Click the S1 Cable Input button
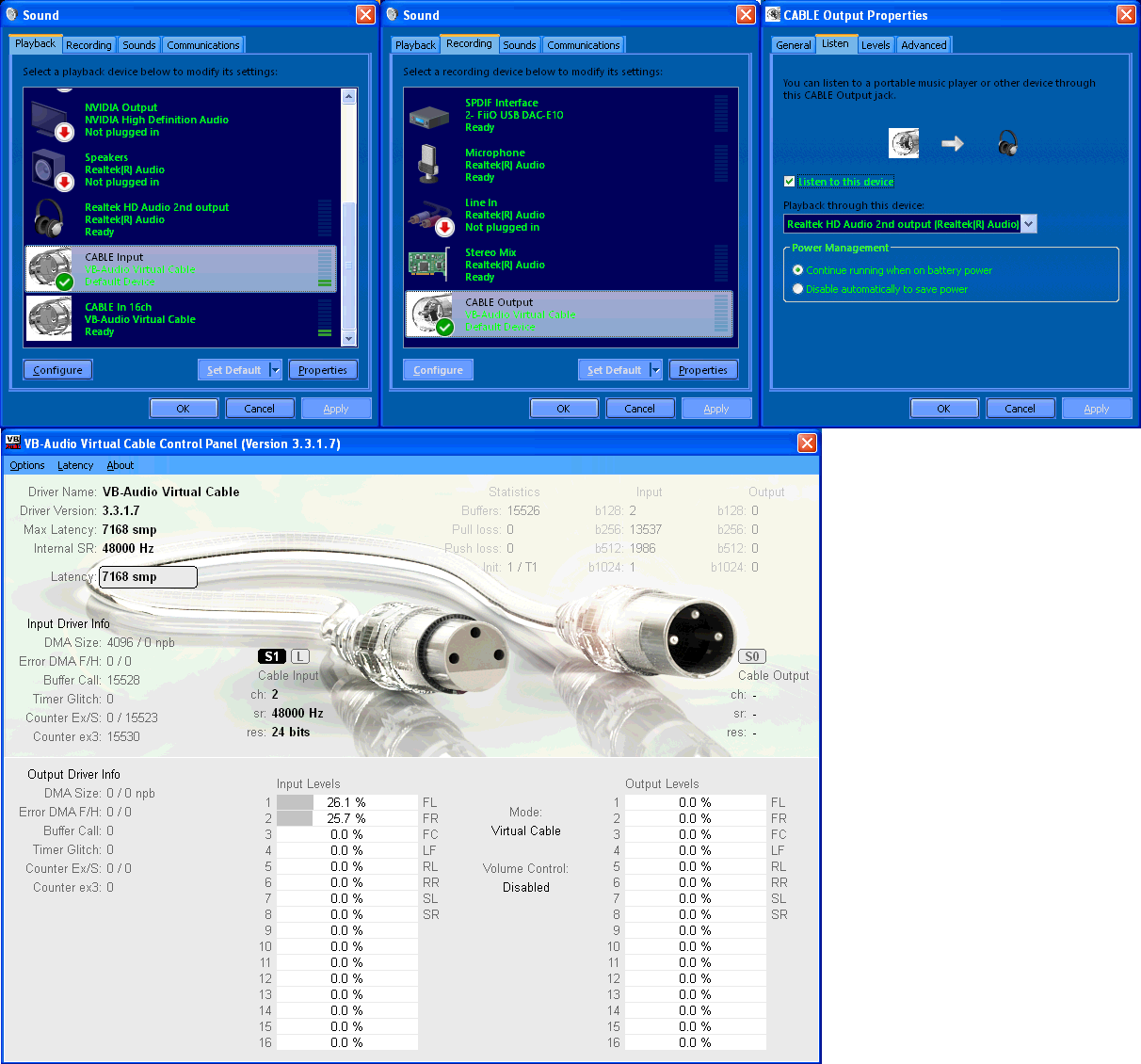The width and height of the screenshot is (1141, 1064). coord(271,656)
